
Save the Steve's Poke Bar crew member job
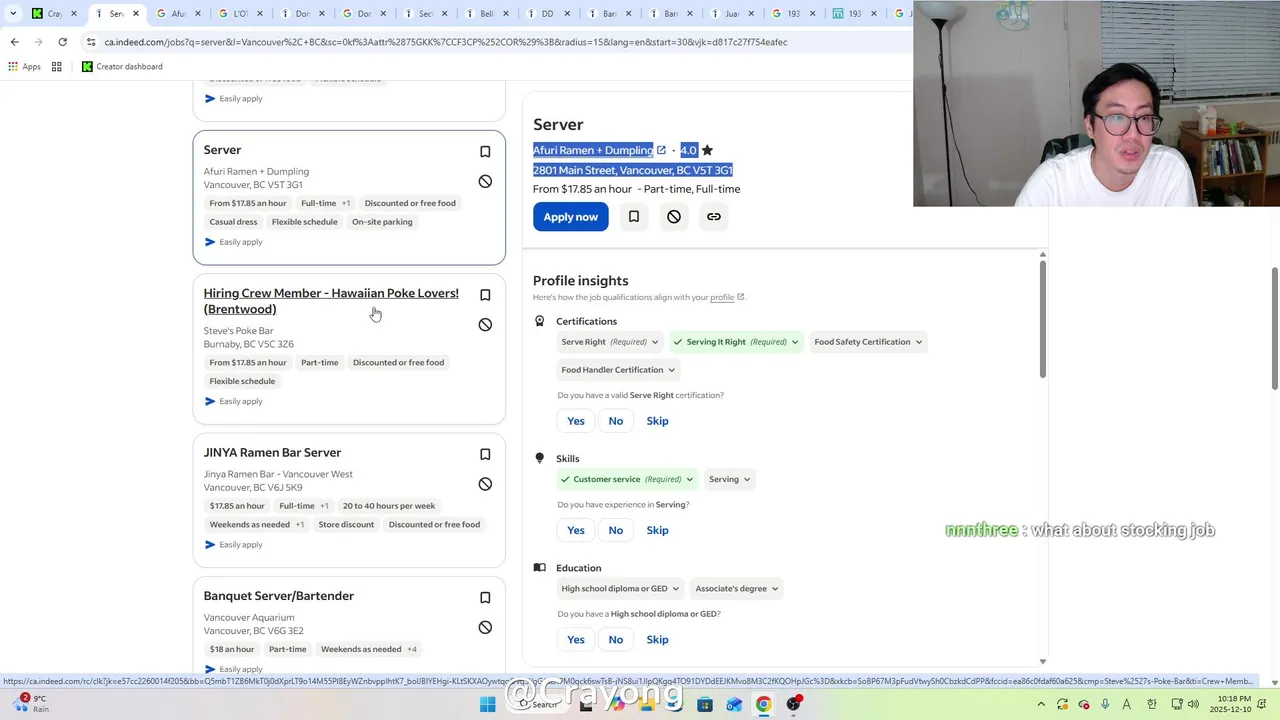pyautogui.click(x=485, y=295)
